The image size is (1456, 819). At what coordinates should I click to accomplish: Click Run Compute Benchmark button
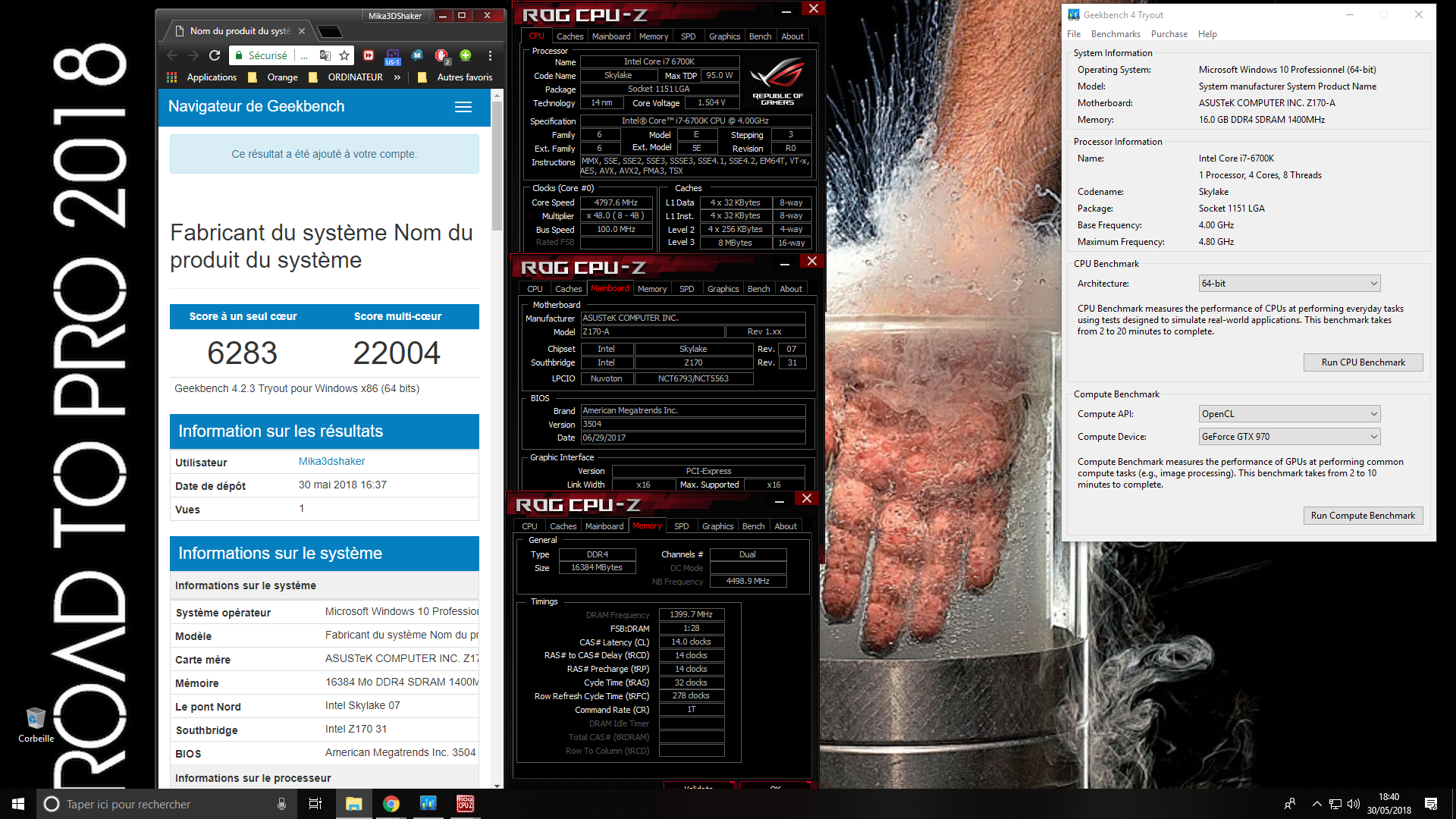(x=1363, y=516)
